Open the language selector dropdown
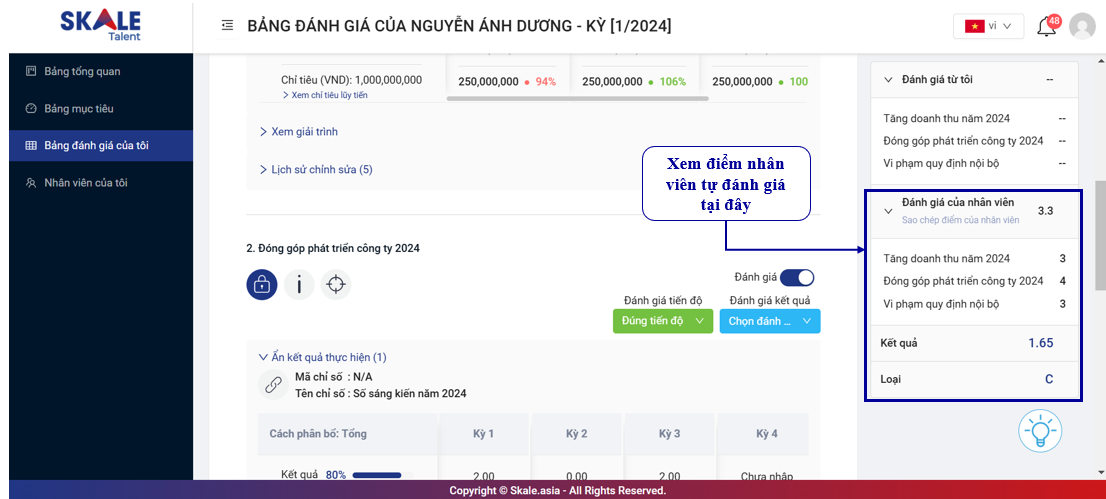Screen dimensions: 1106x499 pos(989,26)
